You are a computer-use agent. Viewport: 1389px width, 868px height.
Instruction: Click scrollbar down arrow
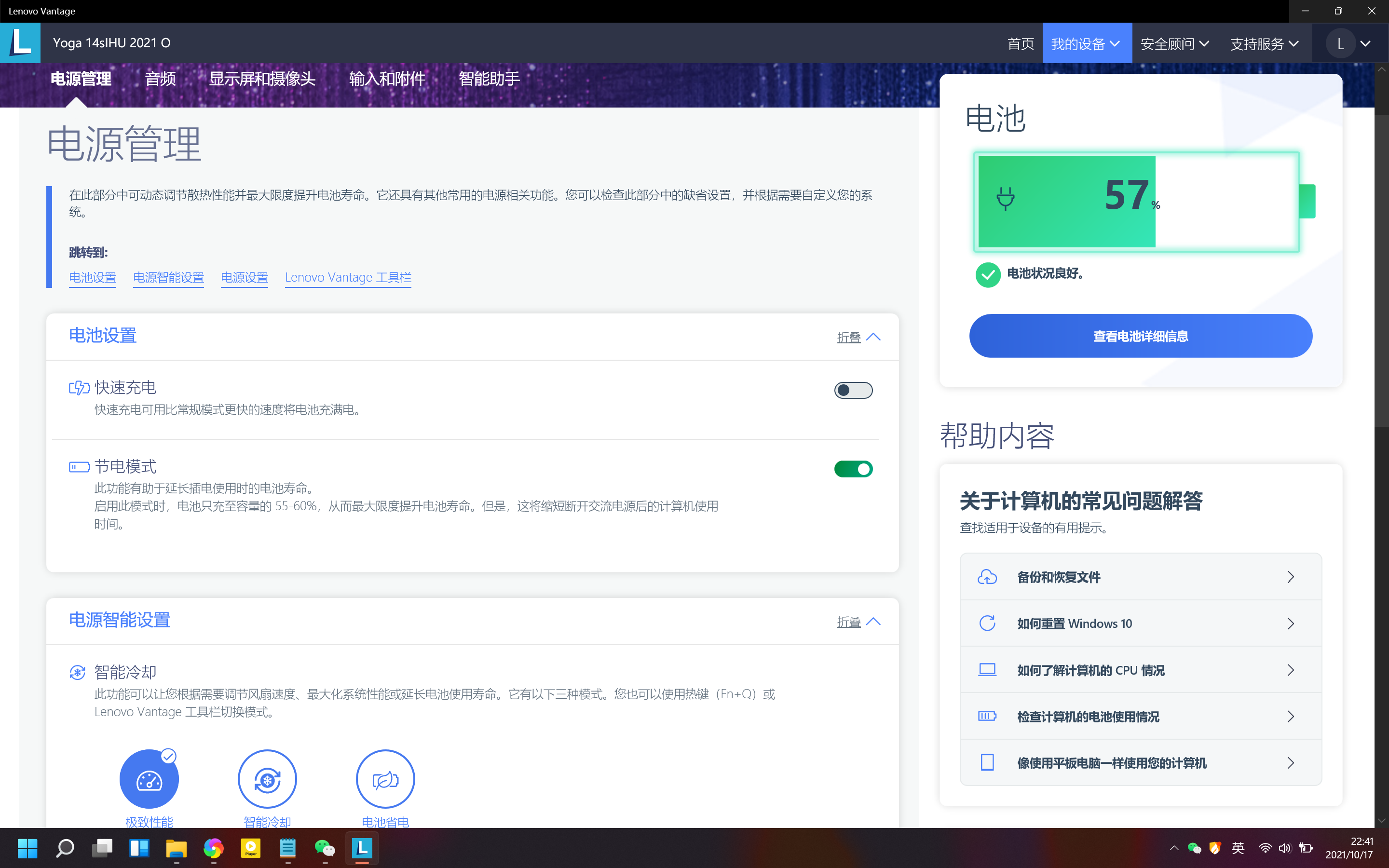pos(1382,820)
